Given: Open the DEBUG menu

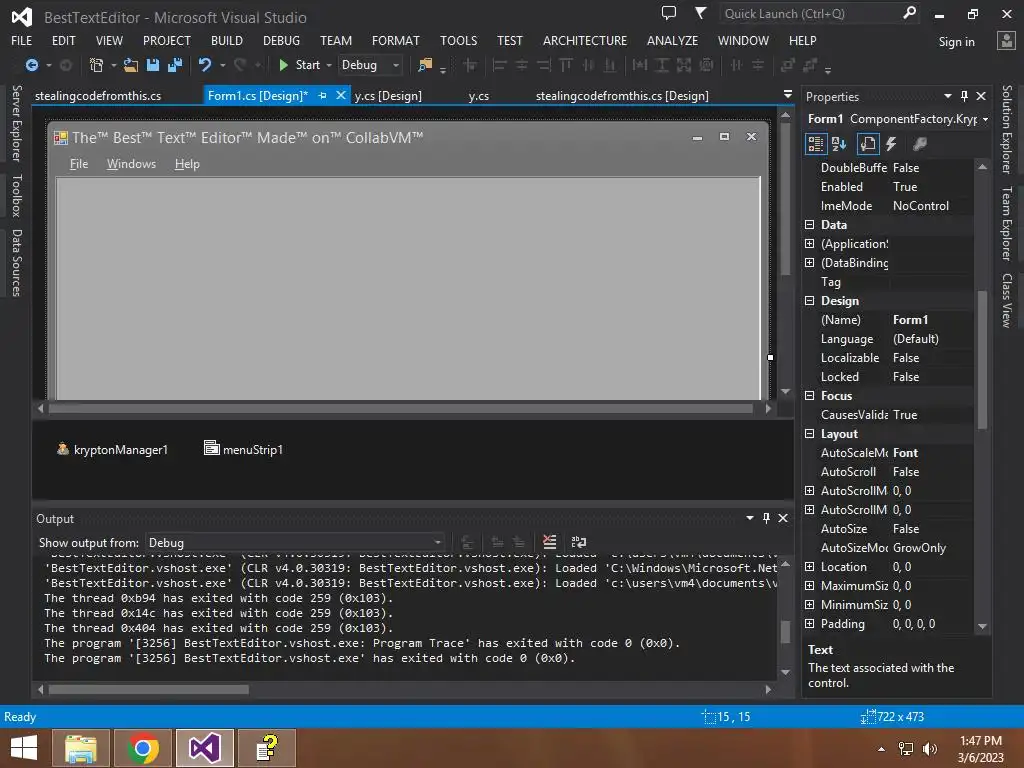Looking at the screenshot, I should (281, 40).
